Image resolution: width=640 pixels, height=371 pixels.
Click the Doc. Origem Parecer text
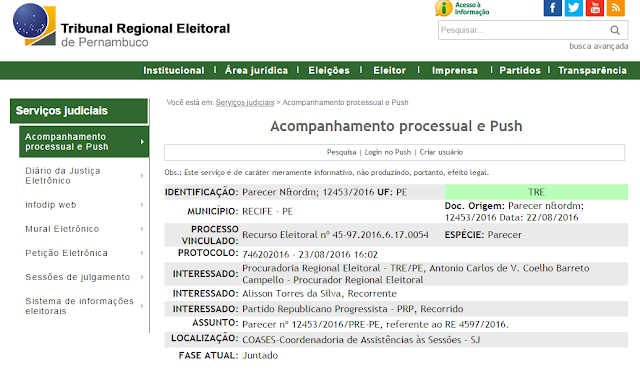pos(514,211)
